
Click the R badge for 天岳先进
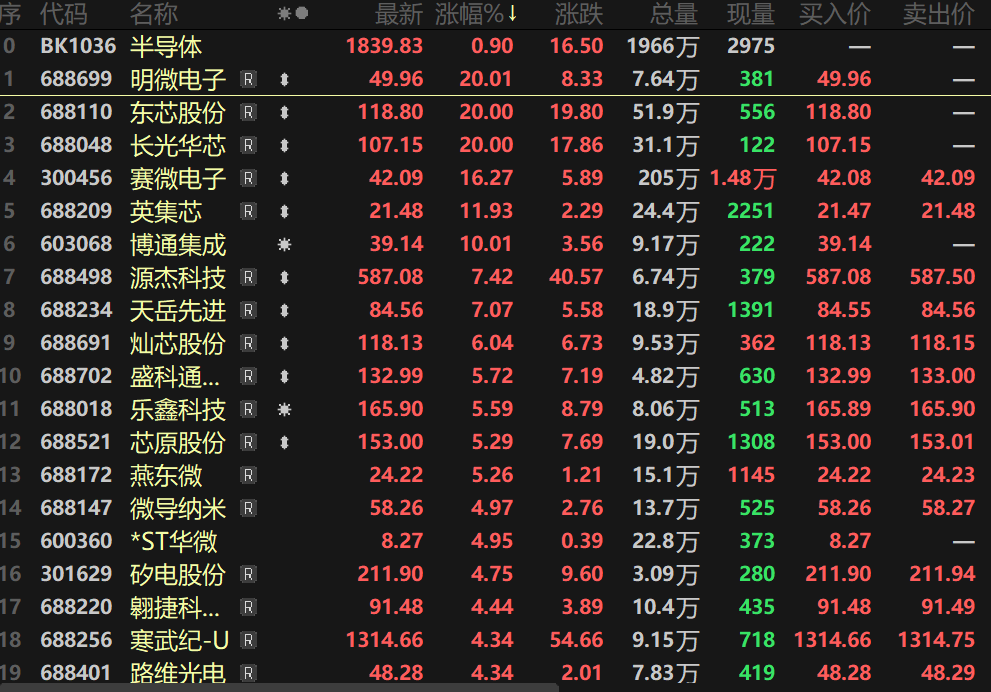pos(248,310)
